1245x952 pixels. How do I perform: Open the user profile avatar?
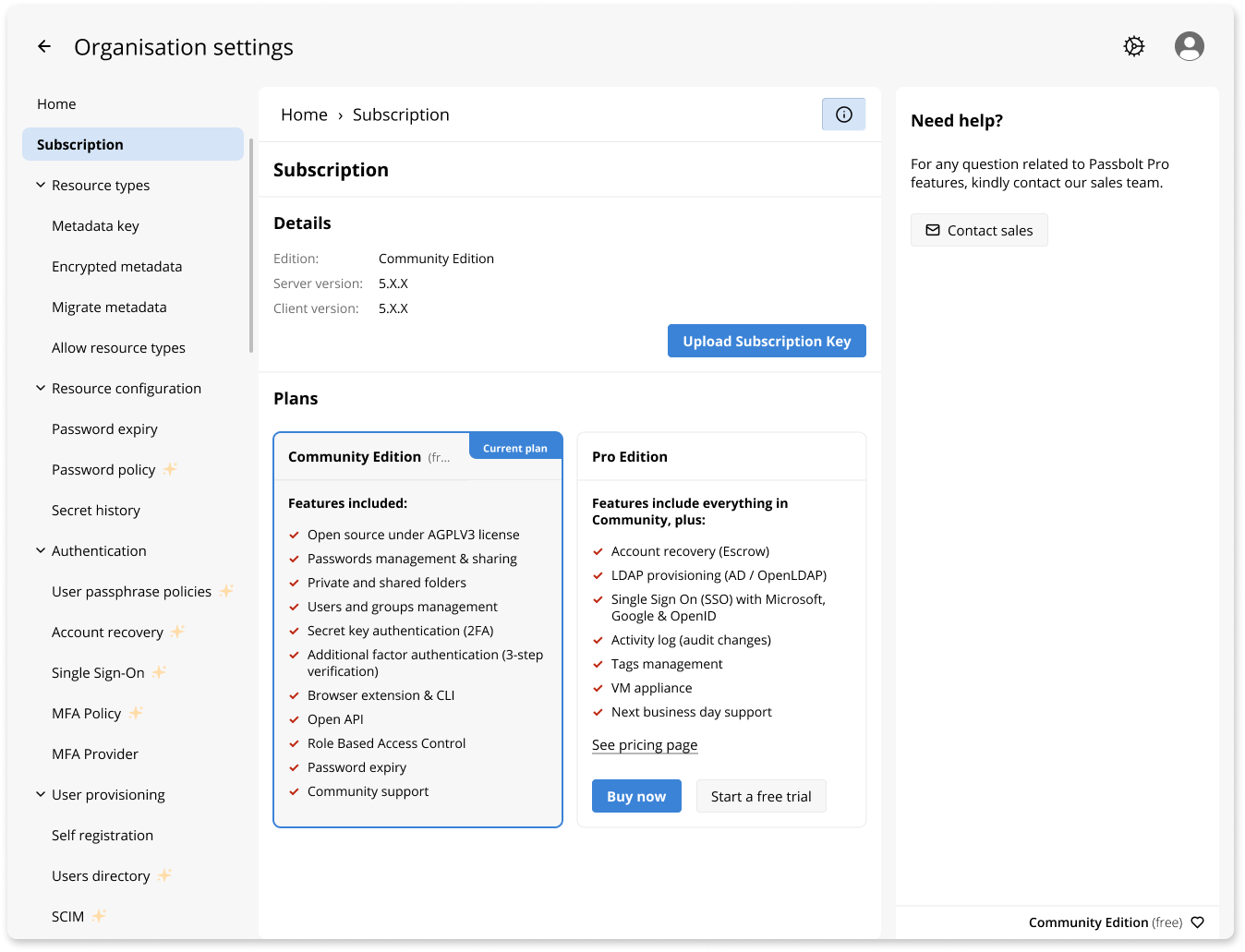click(1190, 46)
